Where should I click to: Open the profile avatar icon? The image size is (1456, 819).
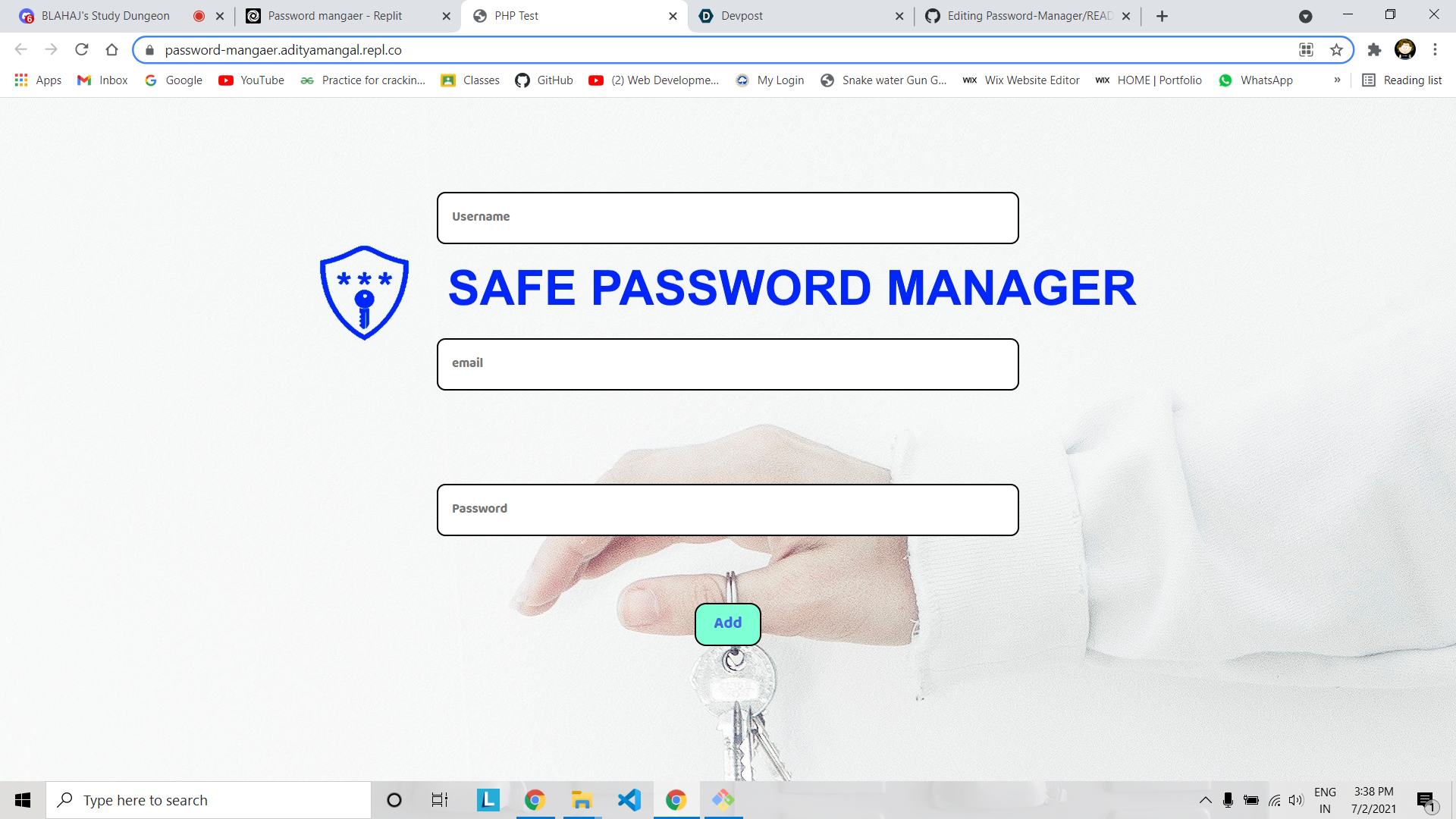click(x=1404, y=50)
